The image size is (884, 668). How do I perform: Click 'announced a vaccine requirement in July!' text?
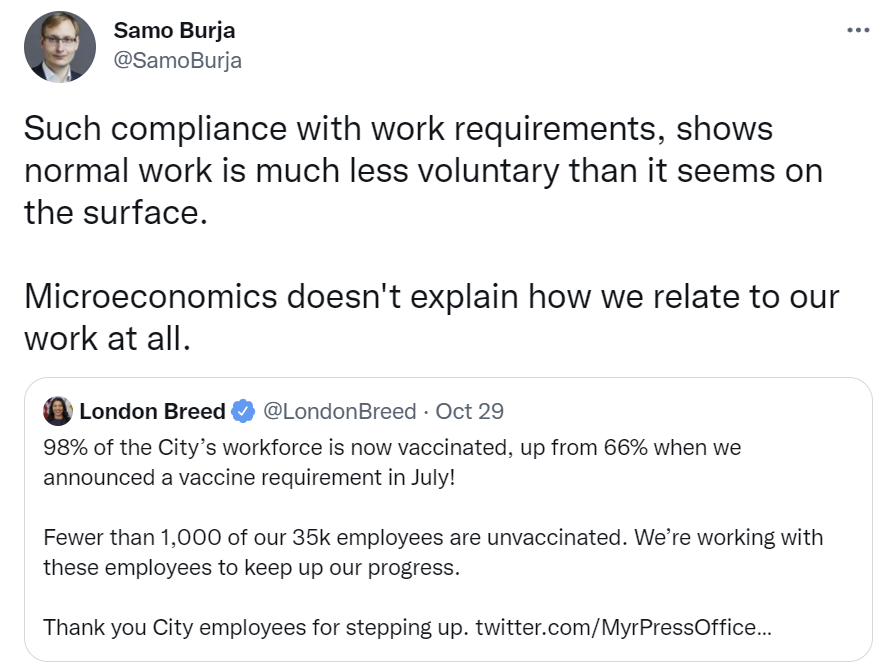click(x=249, y=477)
